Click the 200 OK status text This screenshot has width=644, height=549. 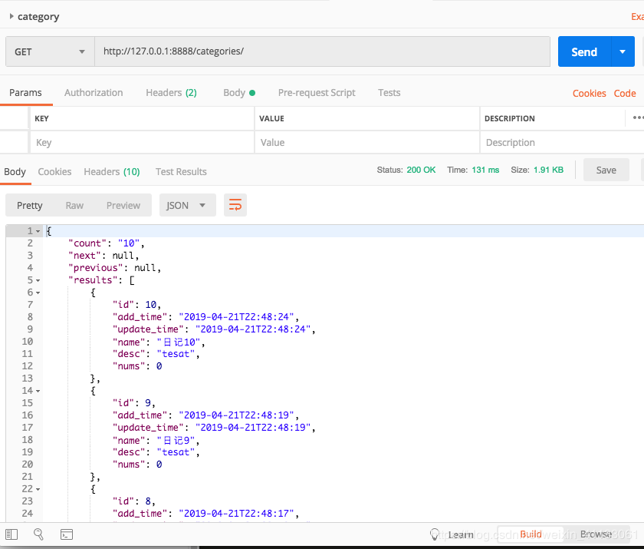click(x=421, y=170)
